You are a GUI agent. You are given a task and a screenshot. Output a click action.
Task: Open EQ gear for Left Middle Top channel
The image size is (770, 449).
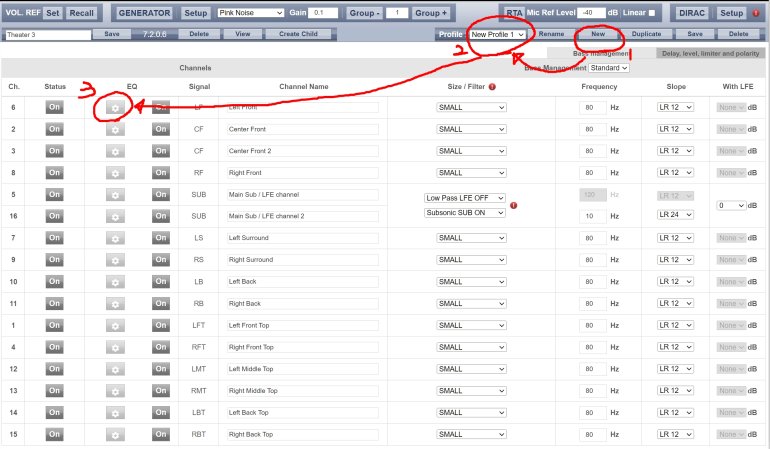(x=115, y=369)
